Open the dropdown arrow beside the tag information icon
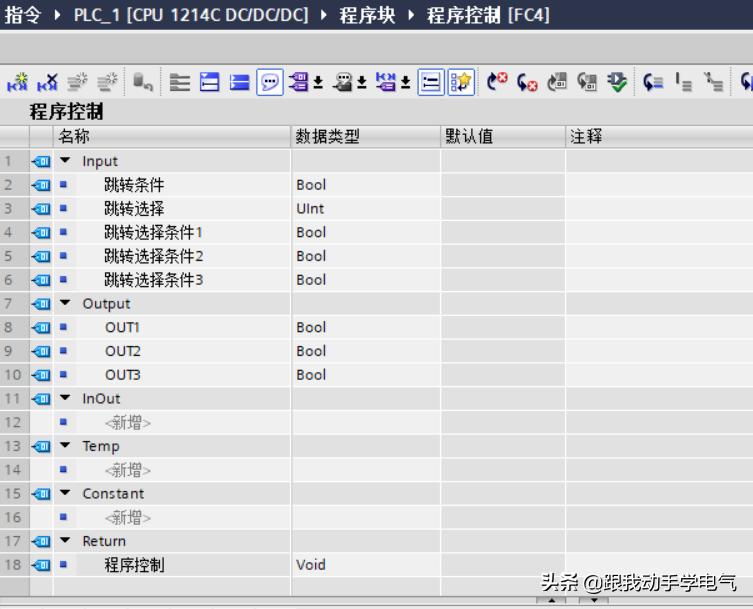Image resolution: width=753 pixels, height=609 pixels. point(362,83)
